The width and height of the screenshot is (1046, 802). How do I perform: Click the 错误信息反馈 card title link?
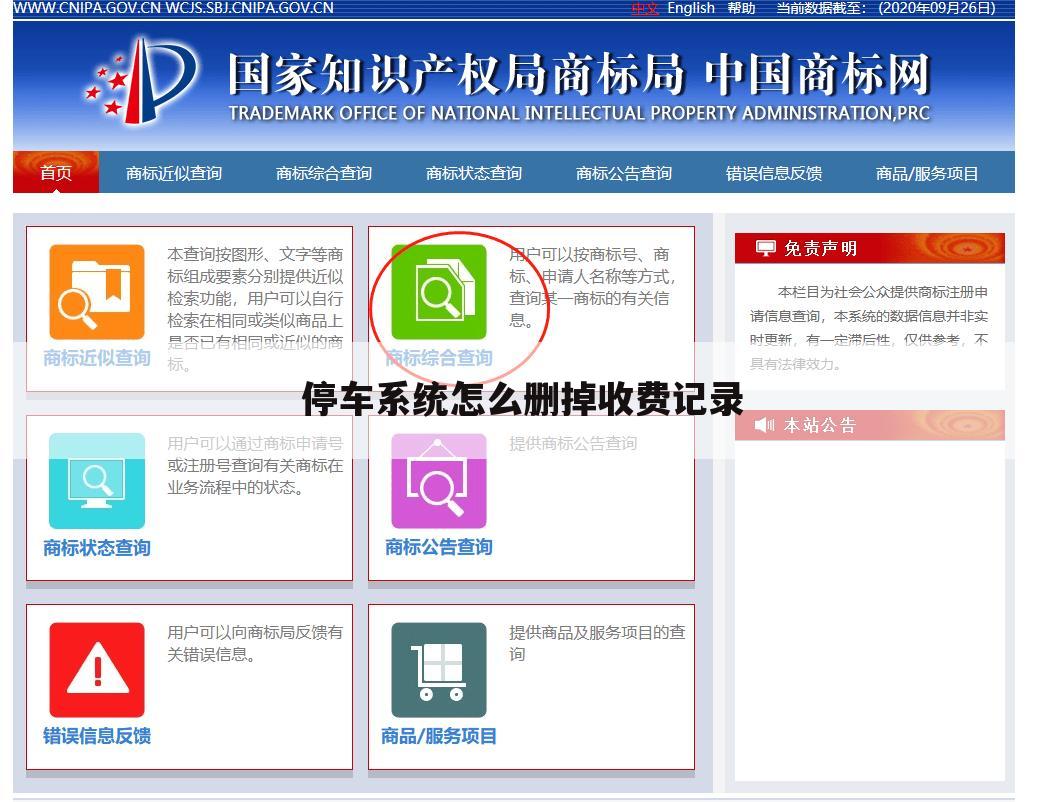97,736
